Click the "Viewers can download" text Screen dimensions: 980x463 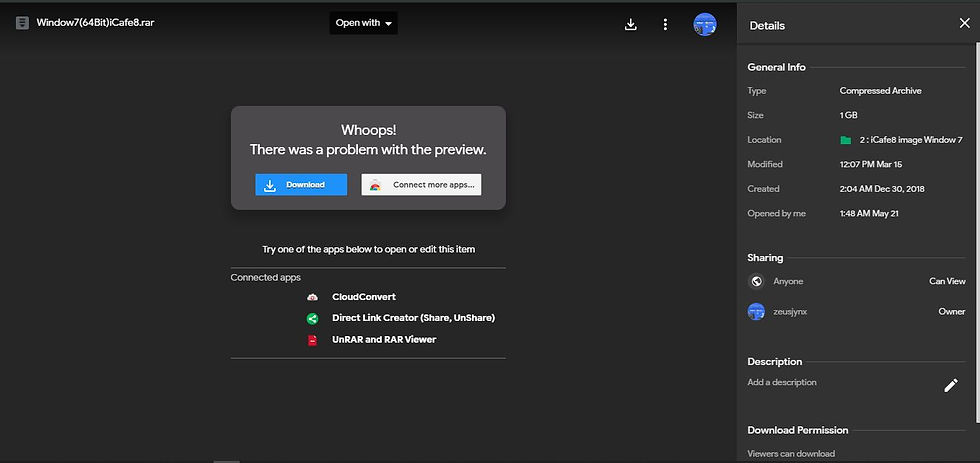(x=791, y=454)
